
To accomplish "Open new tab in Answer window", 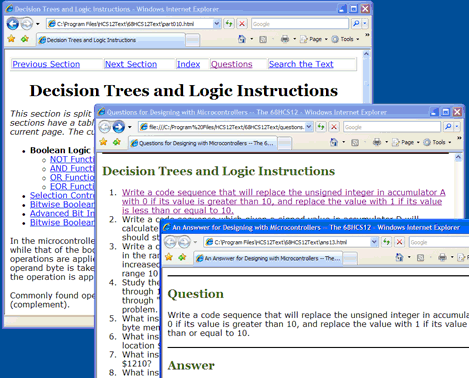I will click(350, 258).
